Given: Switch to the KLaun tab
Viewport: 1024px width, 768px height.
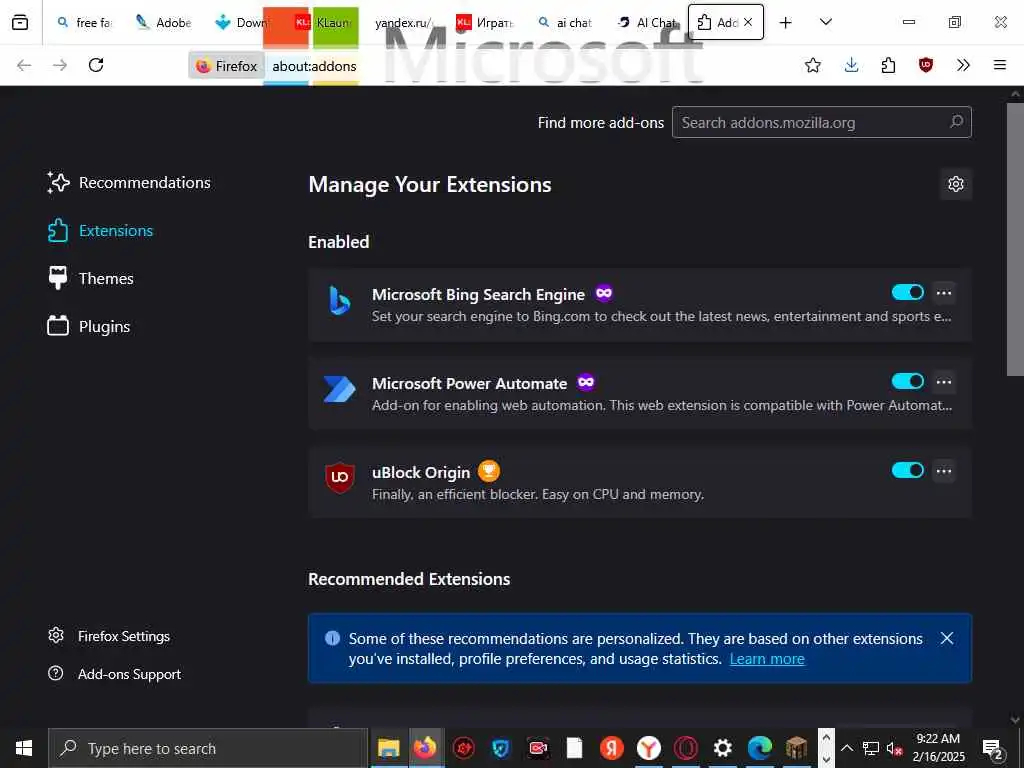Looking at the screenshot, I should tap(323, 23).
